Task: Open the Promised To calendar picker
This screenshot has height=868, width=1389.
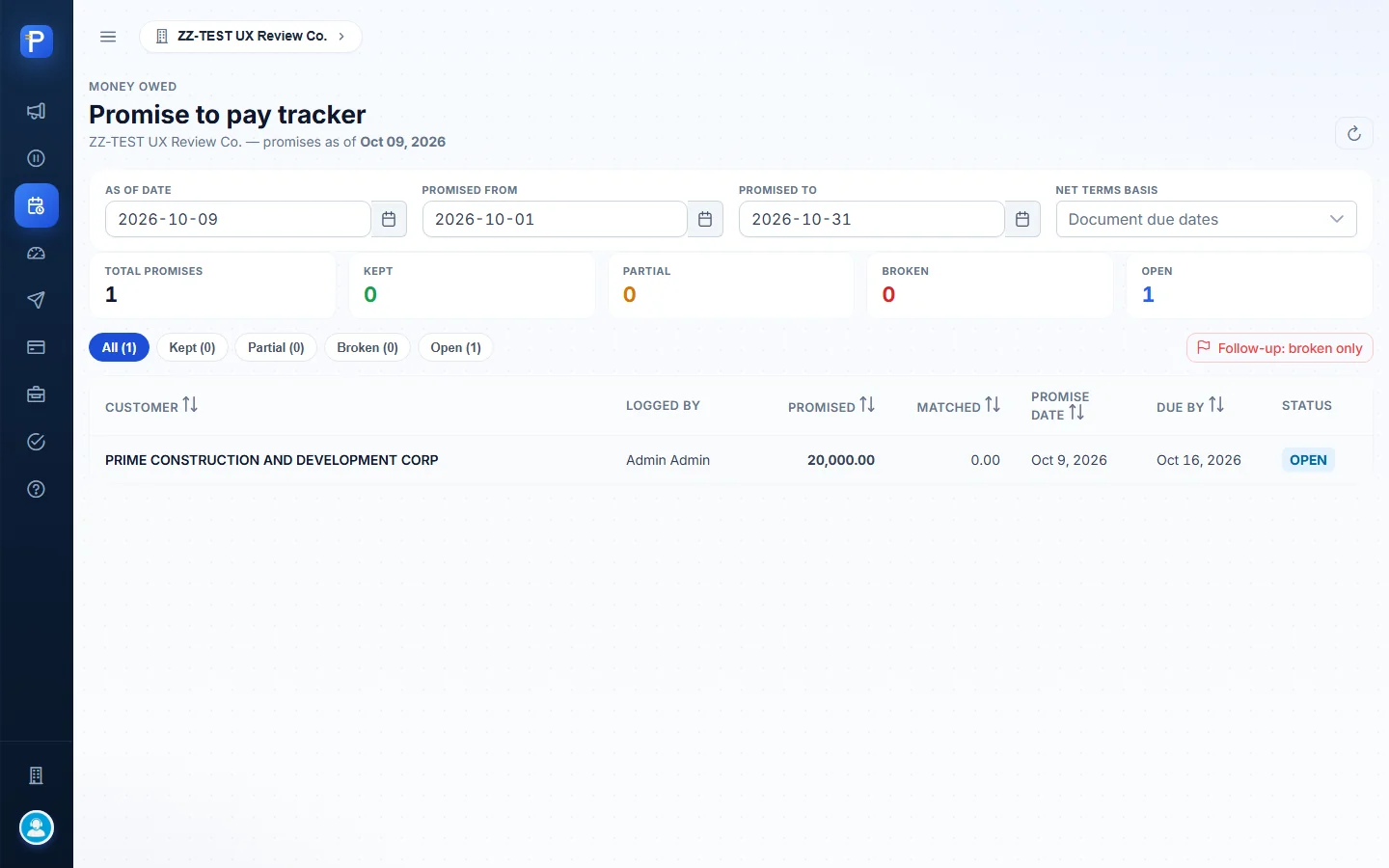Action: click(1022, 219)
